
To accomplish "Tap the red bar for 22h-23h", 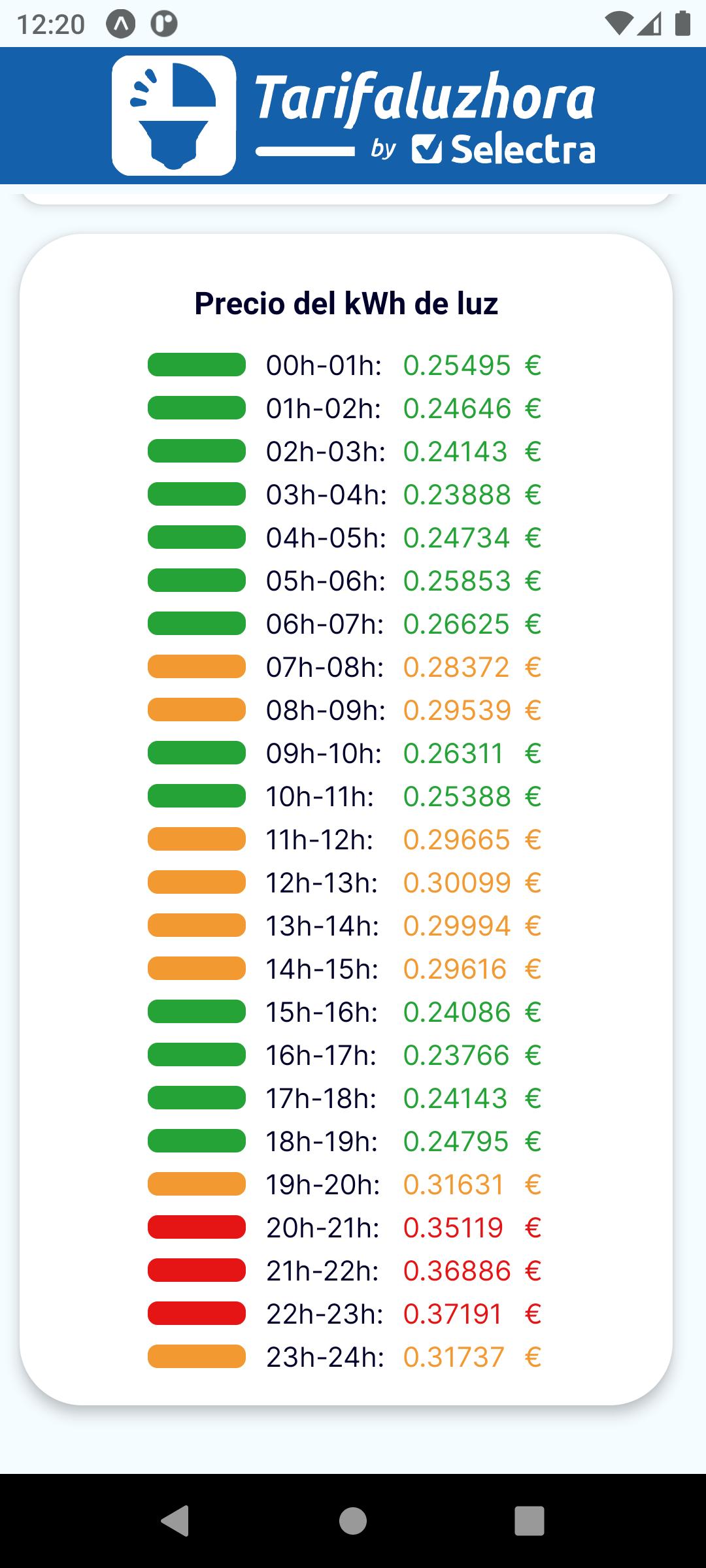I will (x=197, y=1313).
